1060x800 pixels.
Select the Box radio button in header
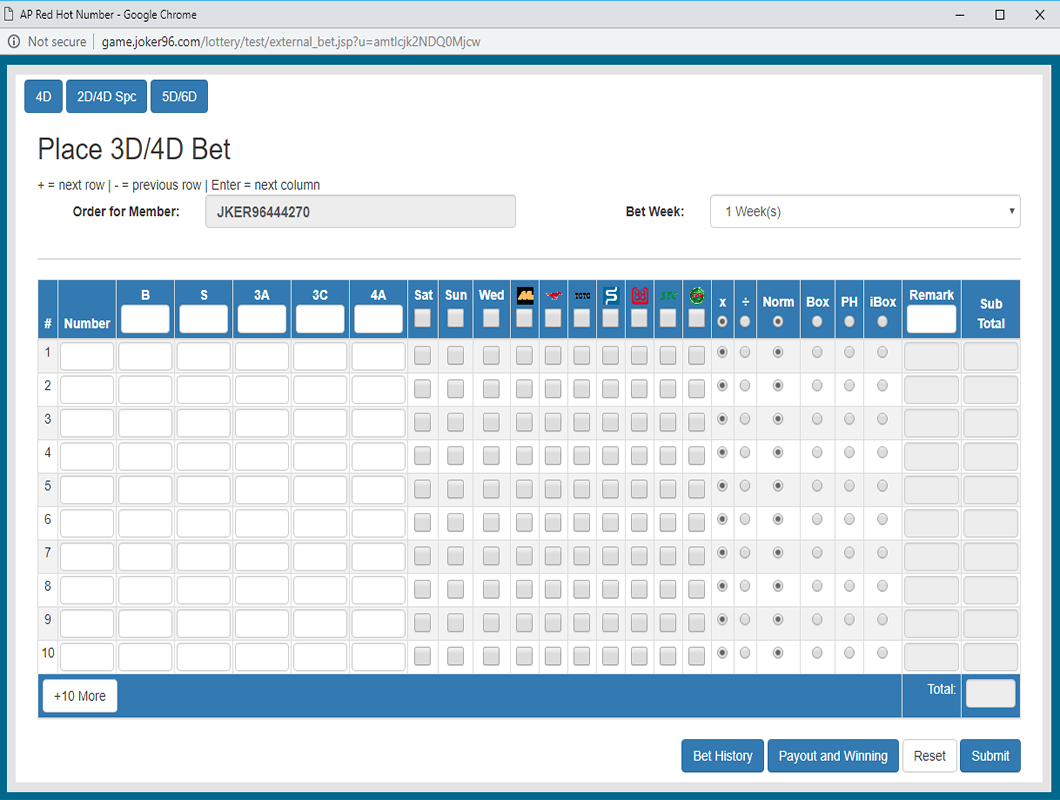[817, 321]
